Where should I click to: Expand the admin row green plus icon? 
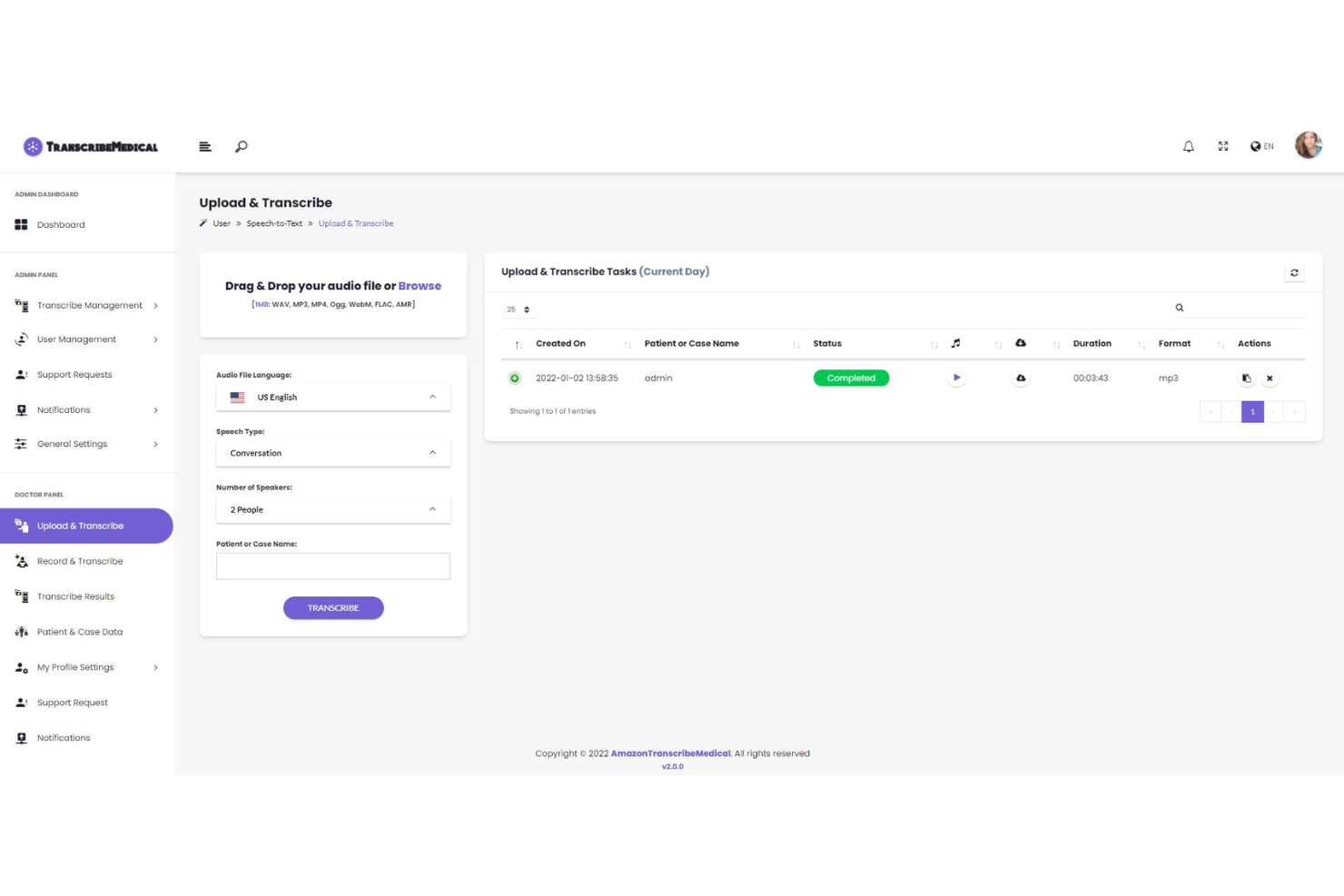click(515, 378)
